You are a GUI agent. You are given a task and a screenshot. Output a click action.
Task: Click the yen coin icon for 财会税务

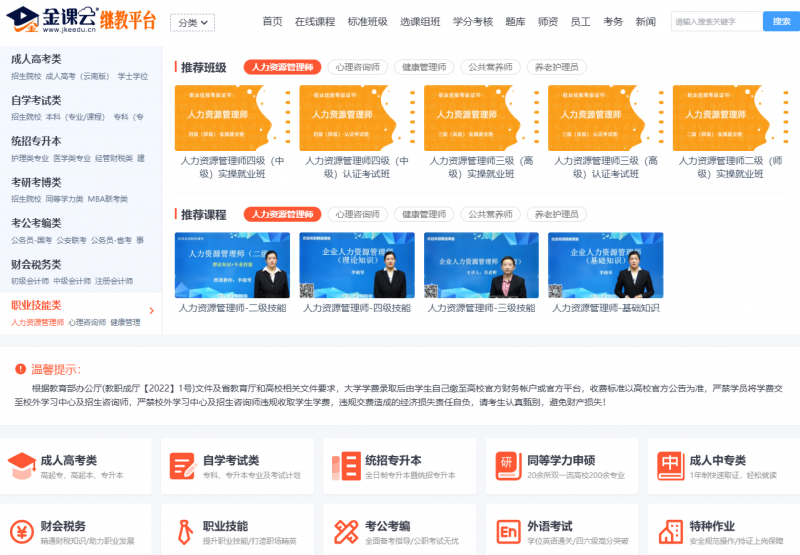pyautogui.click(x=22, y=531)
